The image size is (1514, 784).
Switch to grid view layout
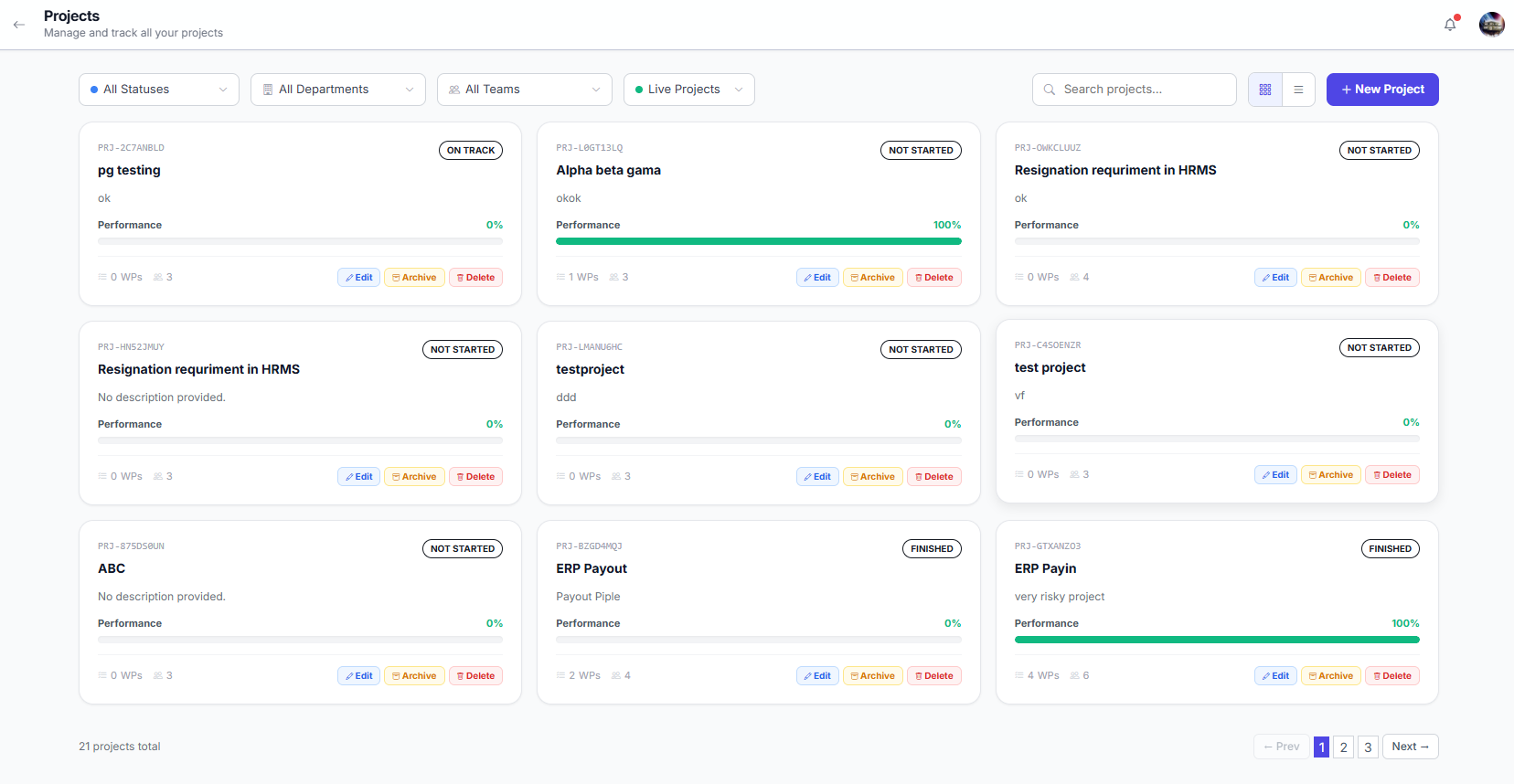(x=1265, y=90)
